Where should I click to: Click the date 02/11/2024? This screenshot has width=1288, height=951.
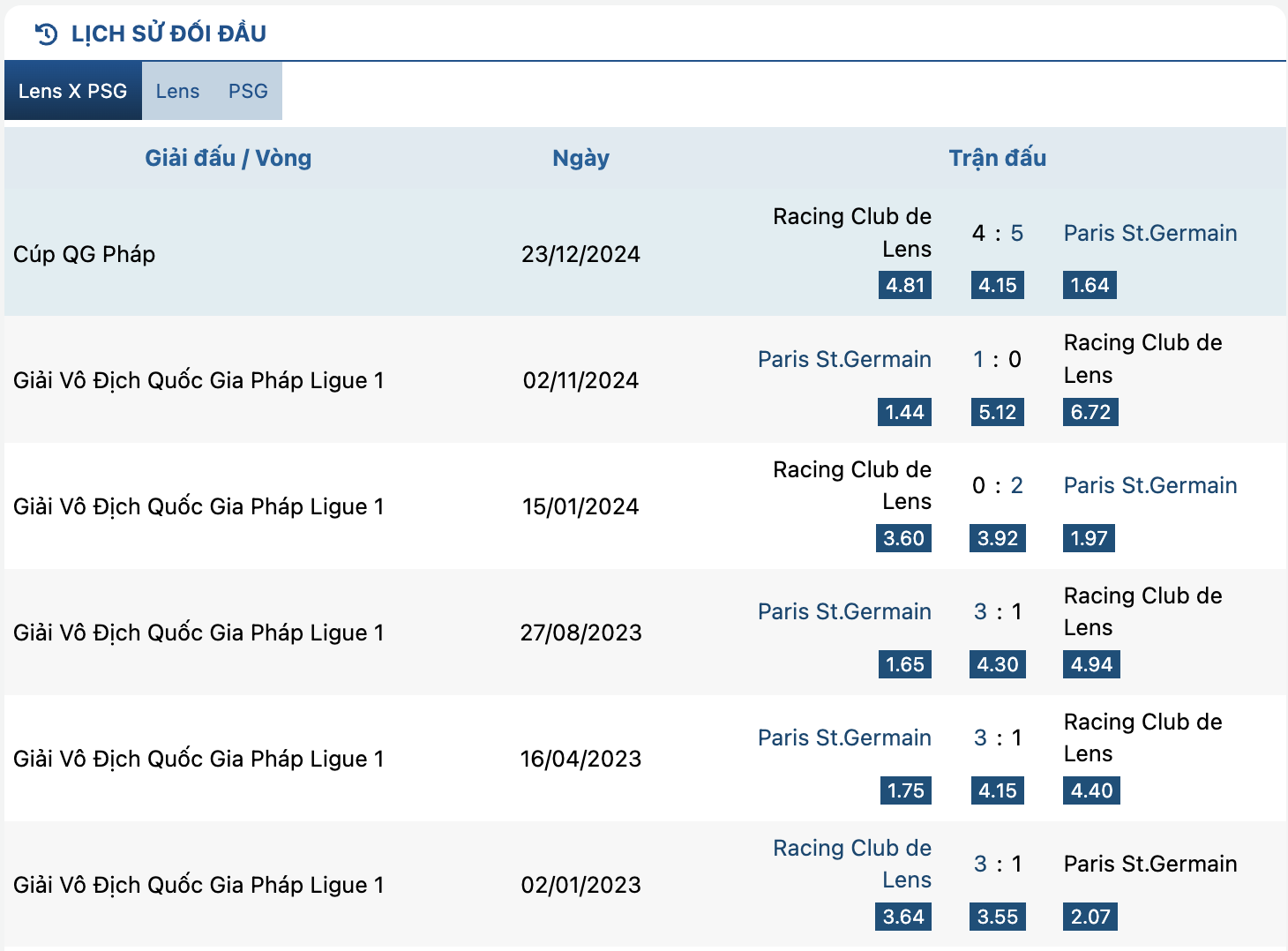tap(580, 380)
